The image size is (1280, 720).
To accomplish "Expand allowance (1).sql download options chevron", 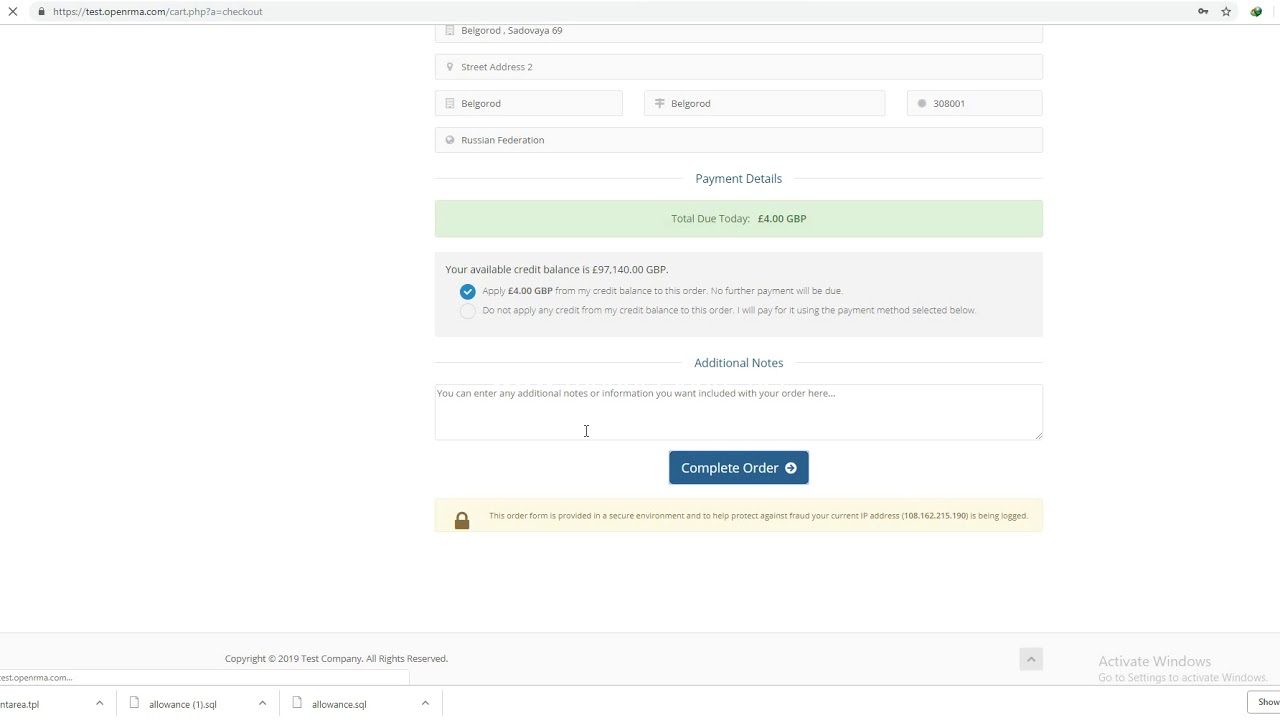I will click(263, 704).
